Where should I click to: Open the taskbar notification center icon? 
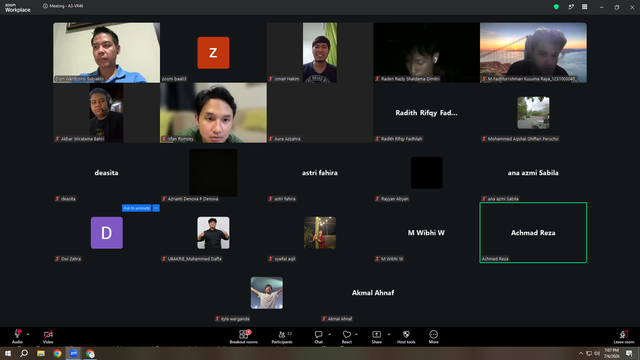[629, 353]
